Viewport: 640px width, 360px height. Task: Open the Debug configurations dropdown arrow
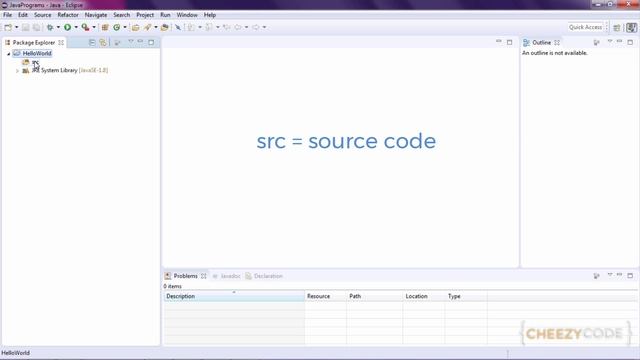(x=58, y=27)
